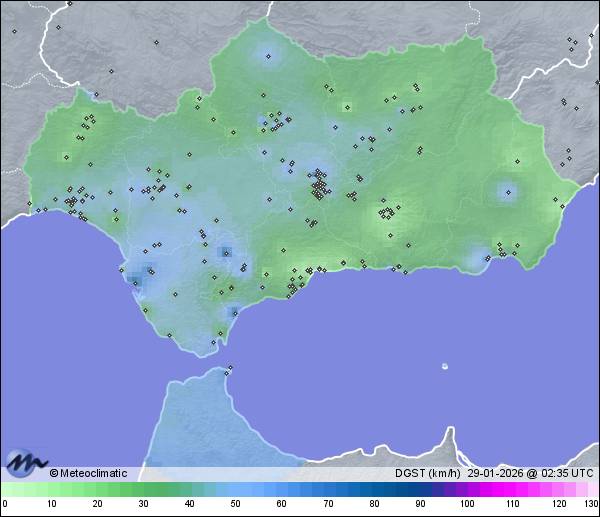Click the dark blue 80 km/h scale segment
Screen dimensions: 600x517
pyautogui.click(x=373, y=489)
